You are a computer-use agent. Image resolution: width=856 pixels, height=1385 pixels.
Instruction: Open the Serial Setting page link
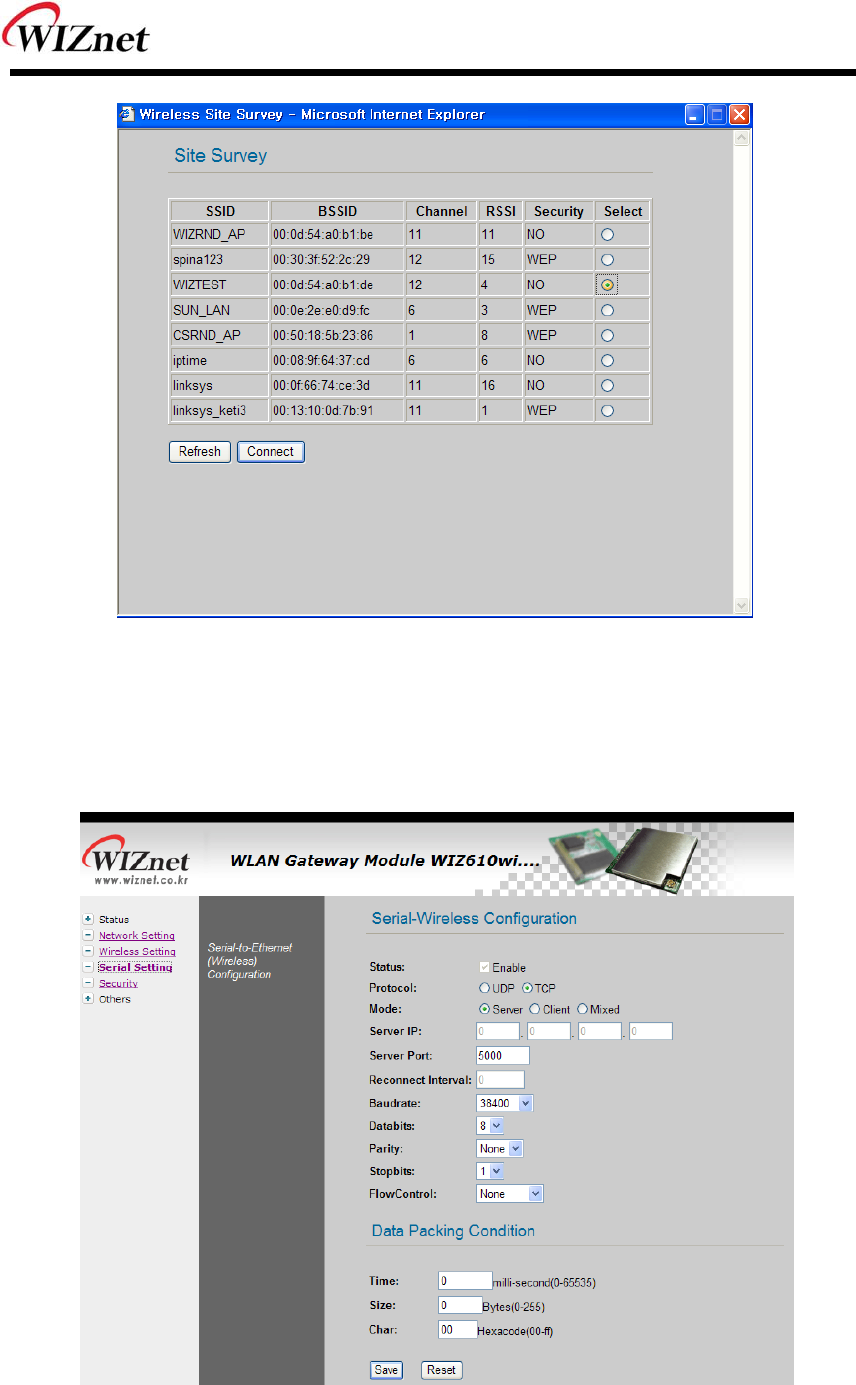[x=135, y=967]
